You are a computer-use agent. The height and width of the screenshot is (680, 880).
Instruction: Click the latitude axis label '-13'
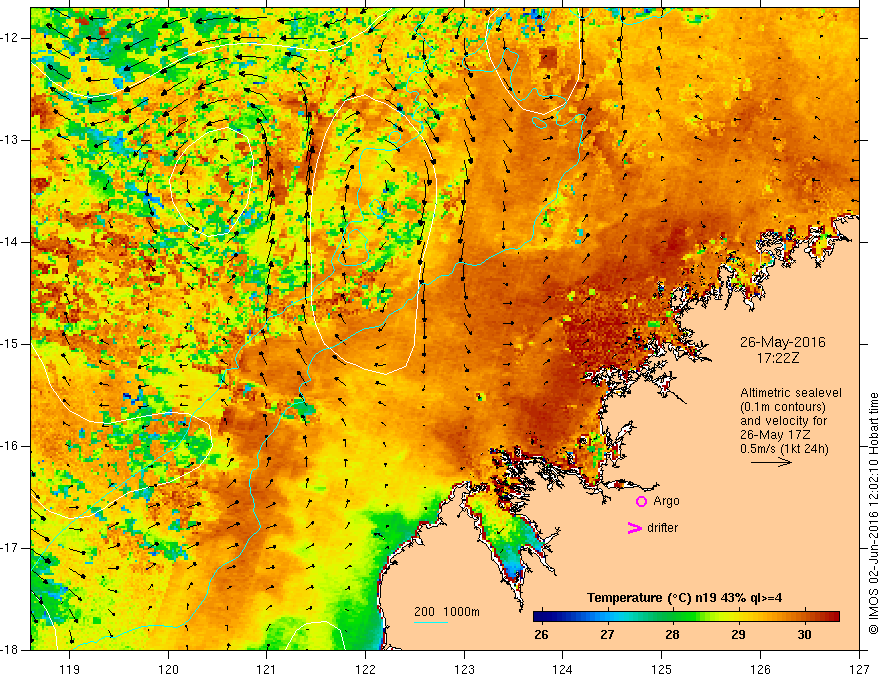click(11, 140)
